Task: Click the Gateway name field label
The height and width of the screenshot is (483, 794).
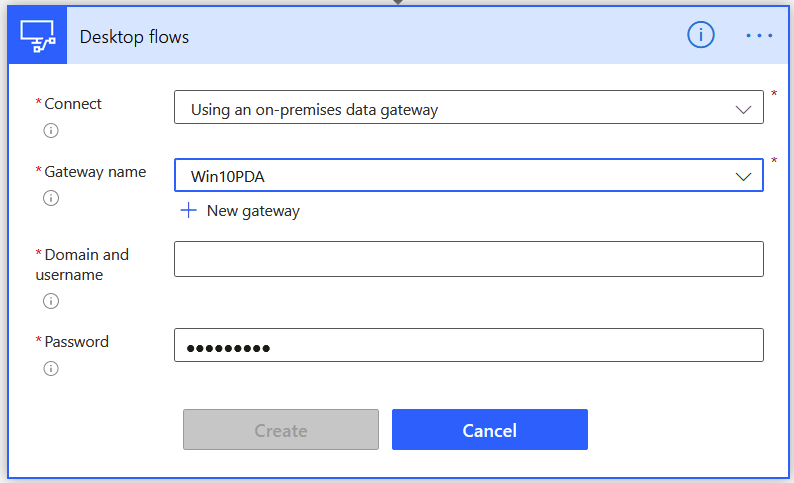Action: pos(95,172)
